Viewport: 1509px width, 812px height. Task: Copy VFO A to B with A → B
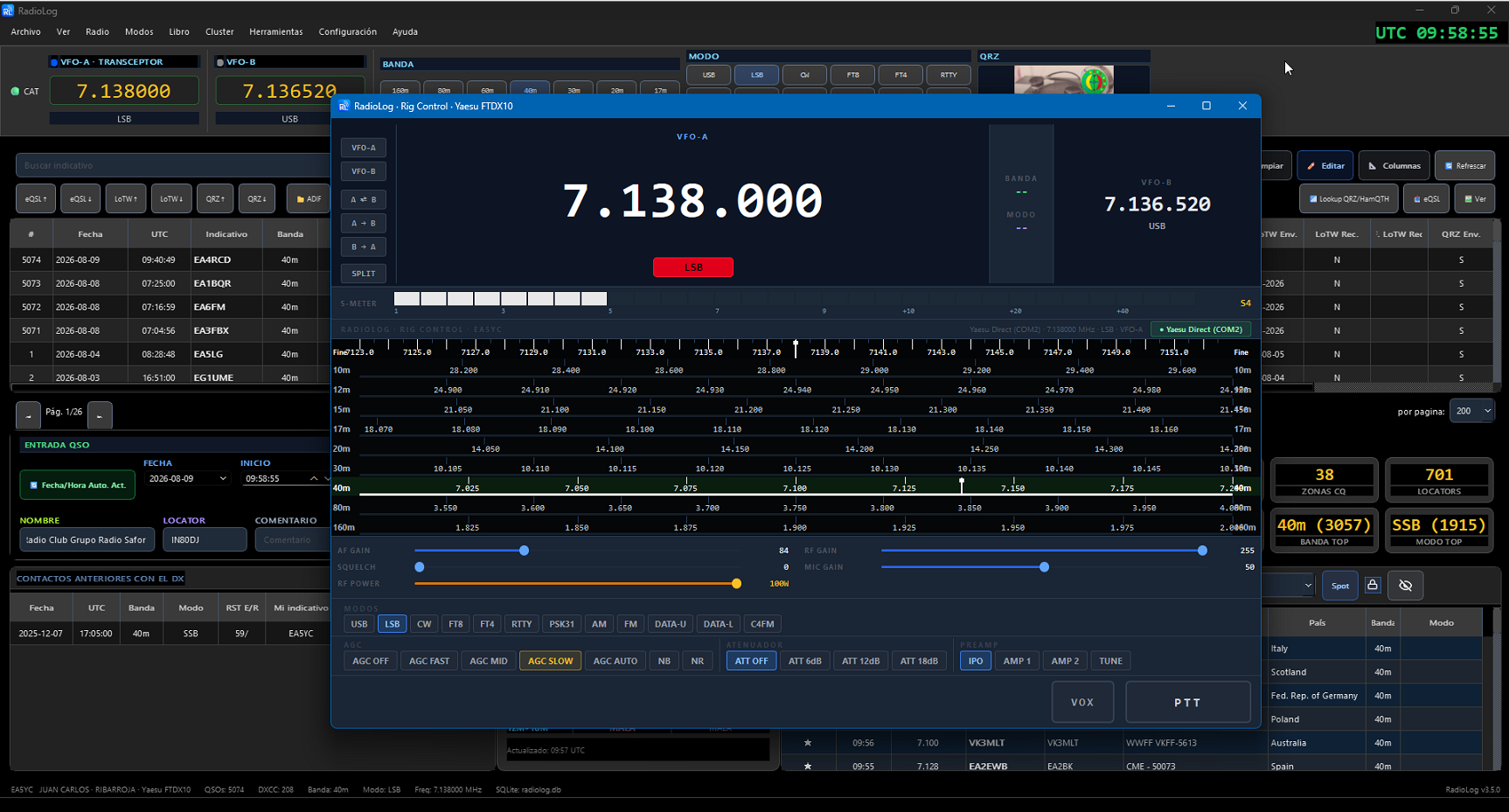click(363, 223)
